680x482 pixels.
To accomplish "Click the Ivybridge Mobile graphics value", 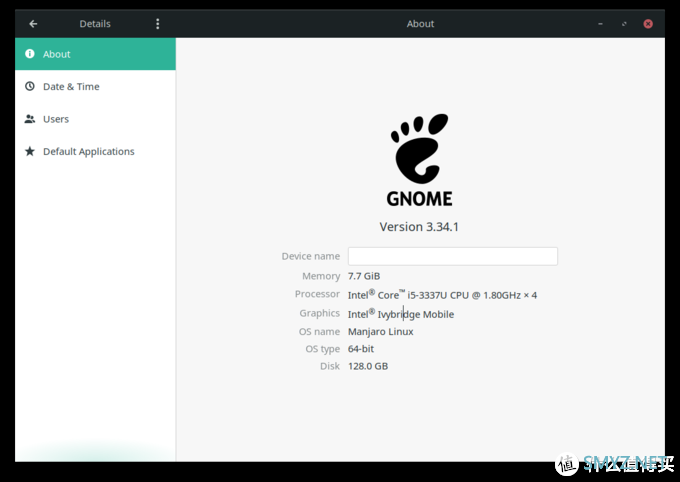I will tap(401, 314).
